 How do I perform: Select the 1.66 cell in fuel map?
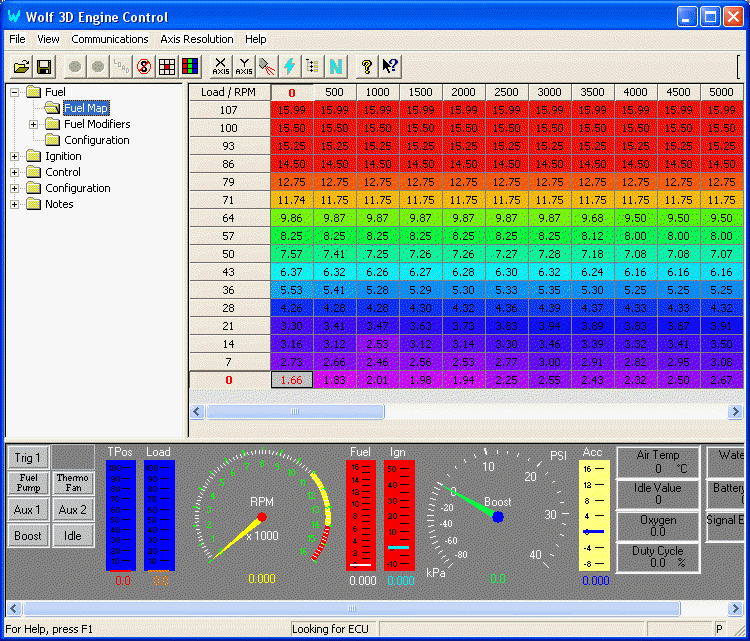coord(292,380)
